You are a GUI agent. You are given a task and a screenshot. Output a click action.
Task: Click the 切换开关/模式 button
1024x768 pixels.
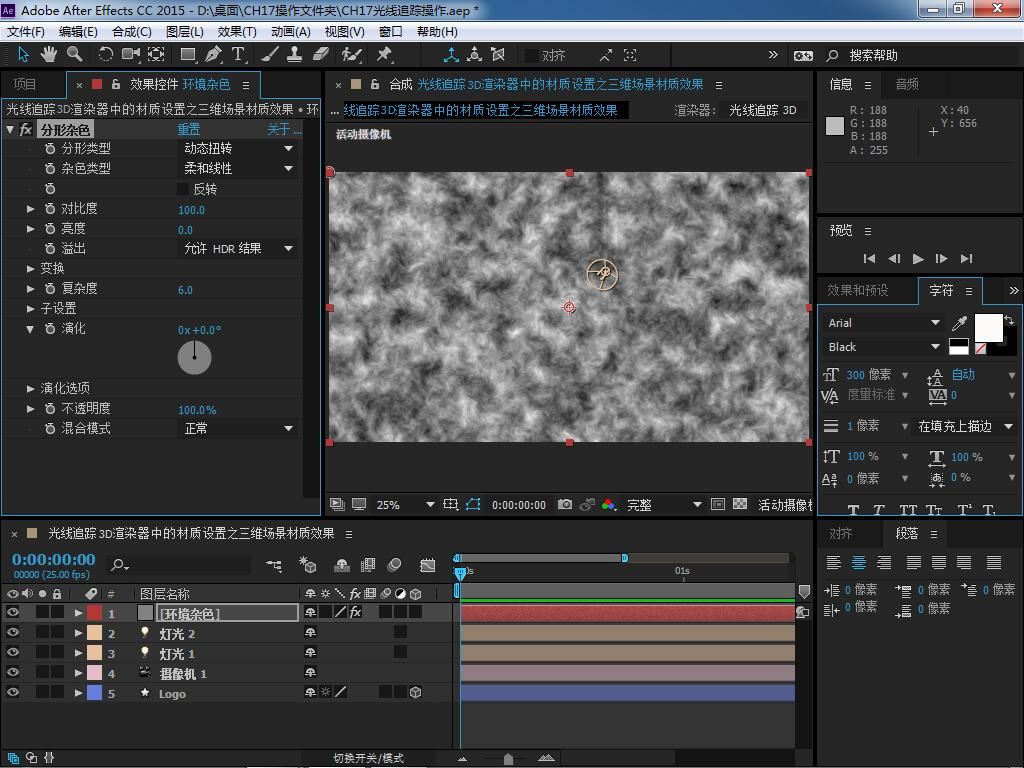pos(368,758)
